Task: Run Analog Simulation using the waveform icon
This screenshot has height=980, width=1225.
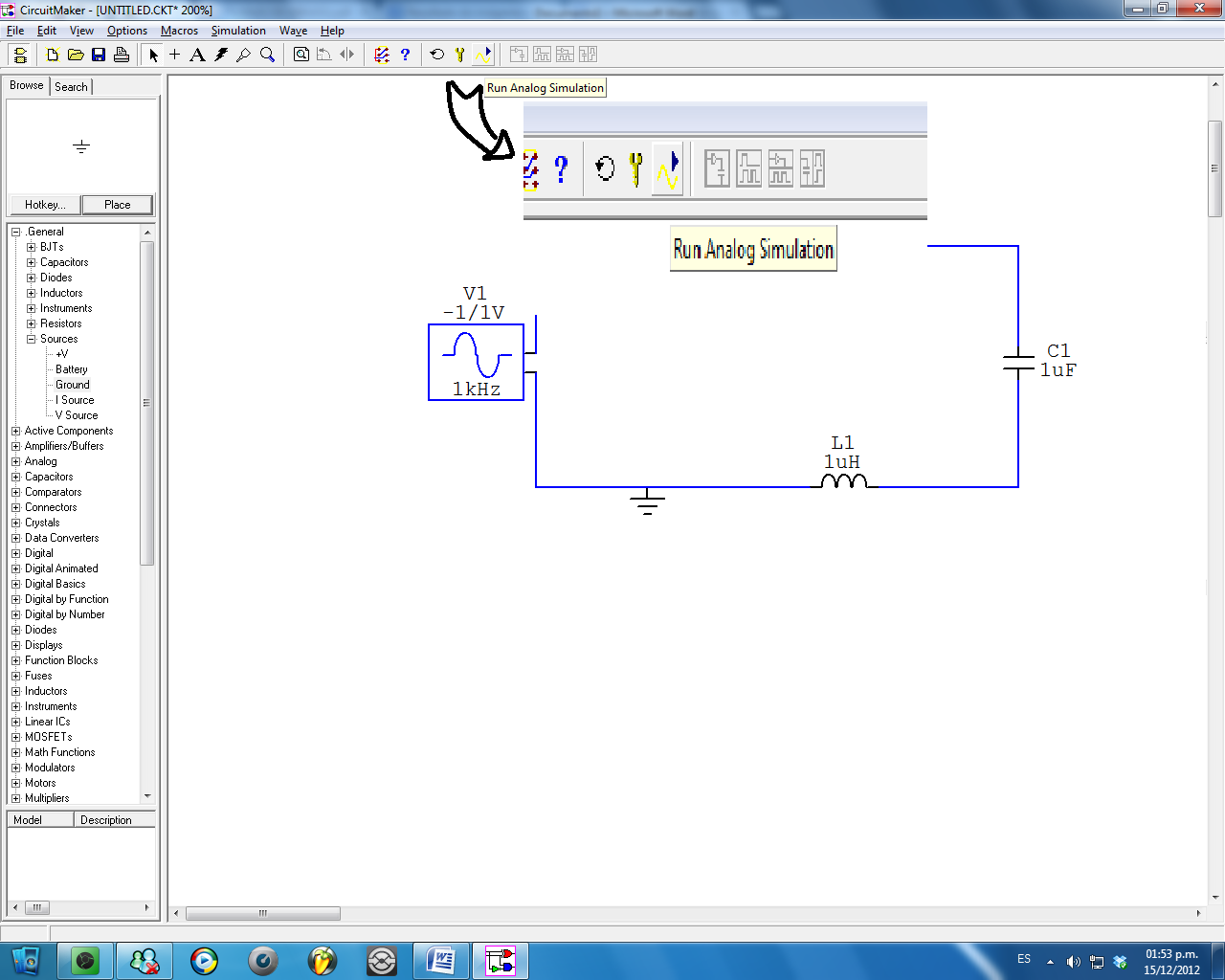Action: pyautogui.click(x=482, y=55)
